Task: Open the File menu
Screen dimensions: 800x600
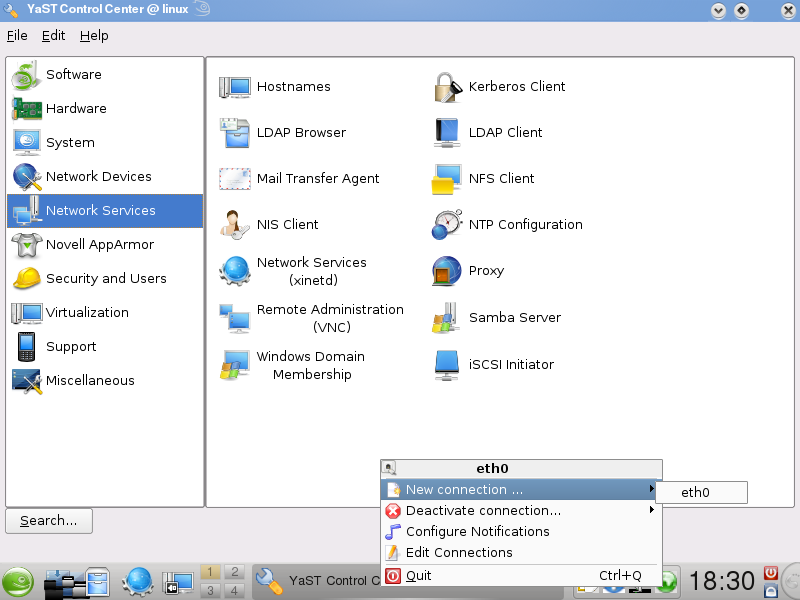Action: click(x=17, y=36)
